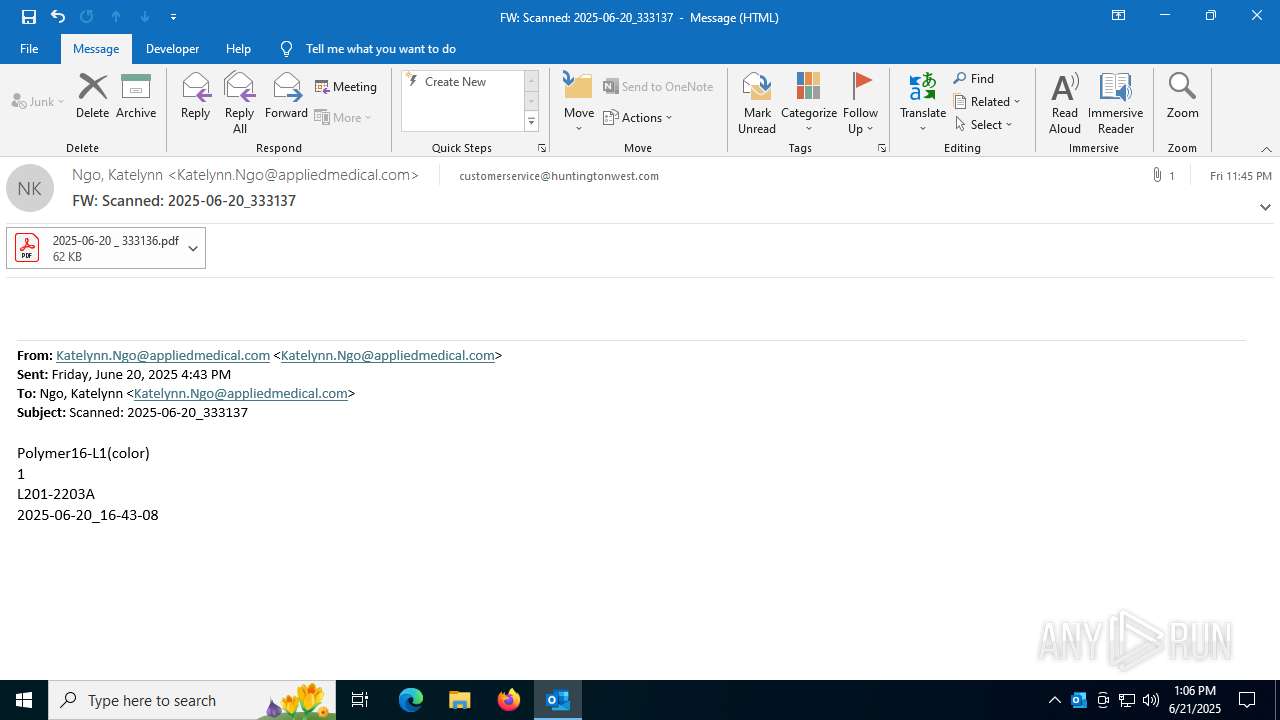Reply All to the message
1280x720 pixels.
tap(239, 102)
